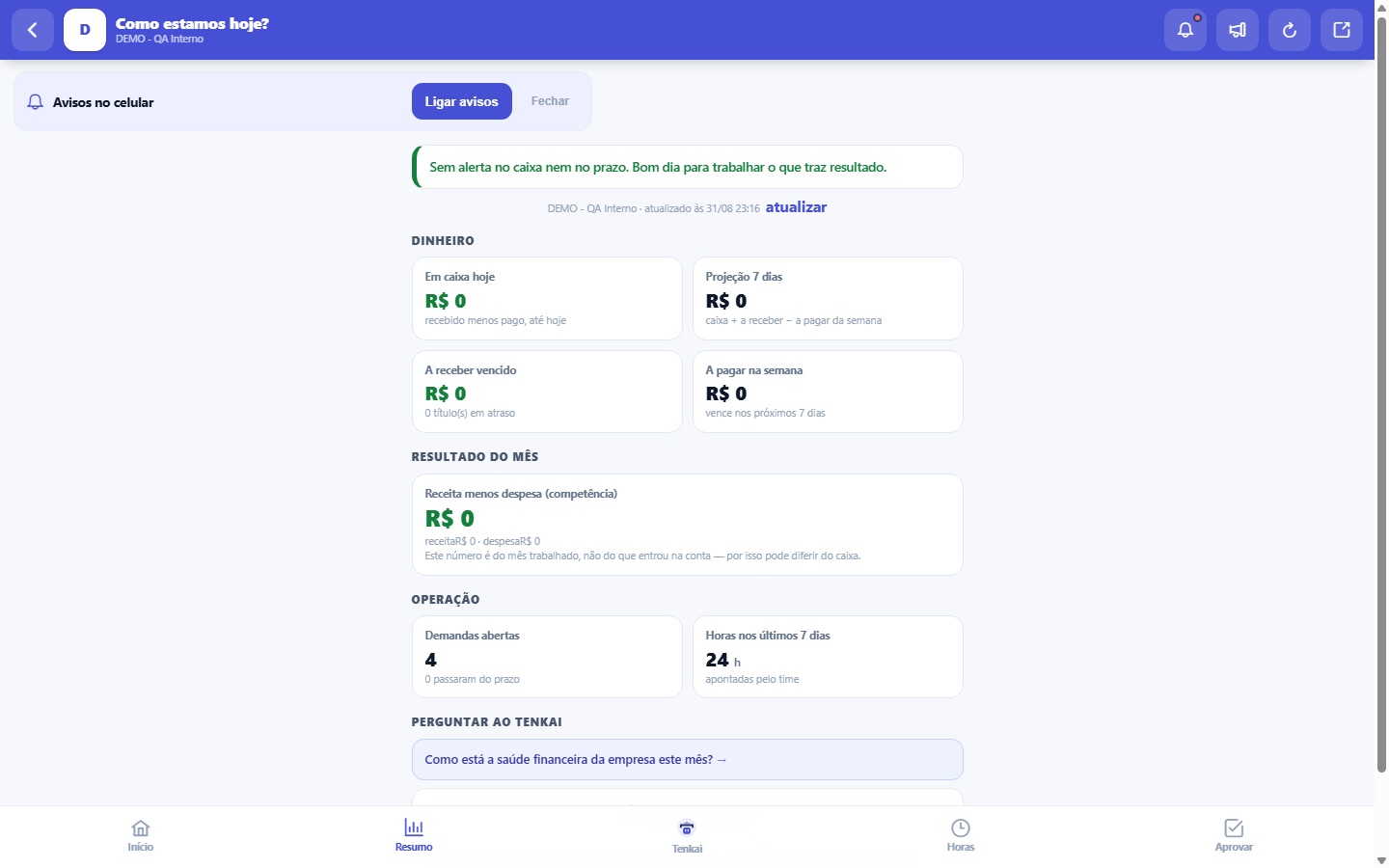Select the Resumo tab
The image size is (1389, 868).
(x=414, y=836)
